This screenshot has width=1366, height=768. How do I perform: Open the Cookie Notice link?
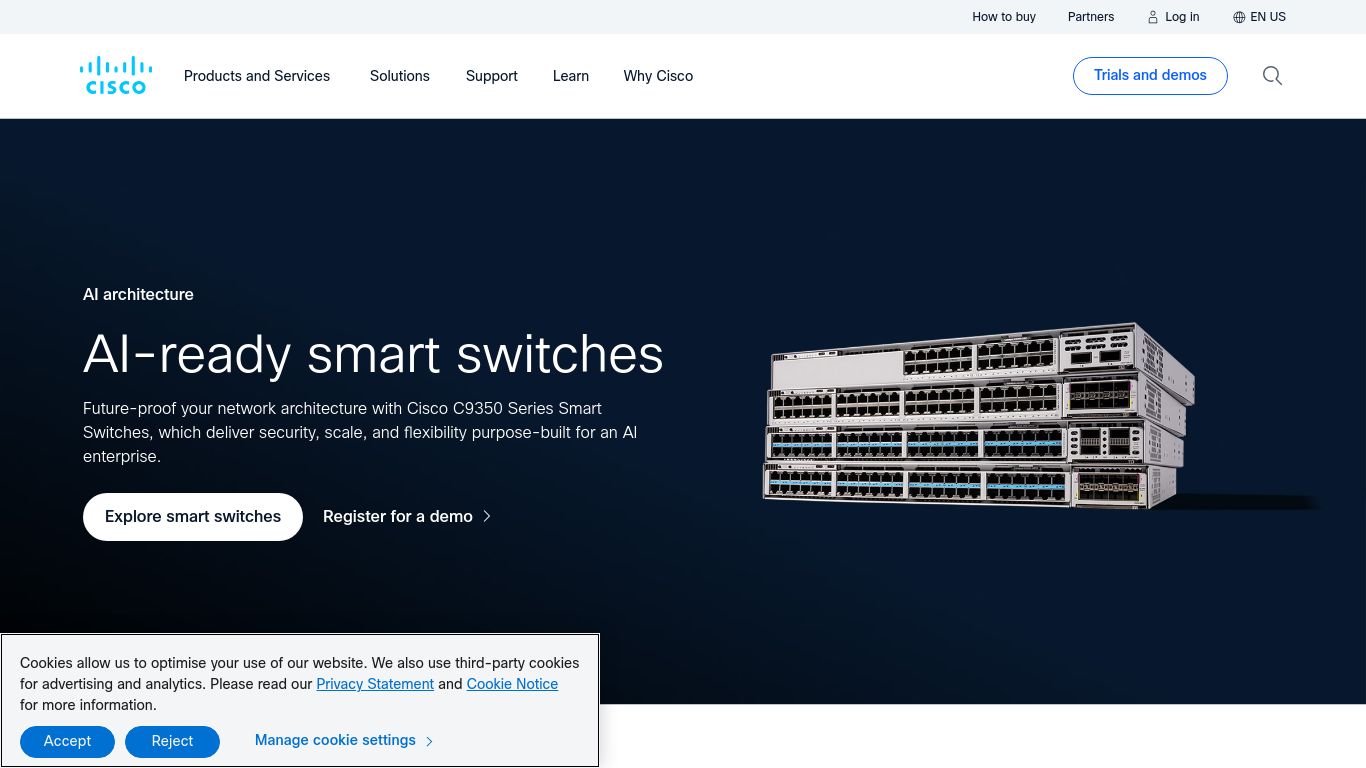[512, 684]
